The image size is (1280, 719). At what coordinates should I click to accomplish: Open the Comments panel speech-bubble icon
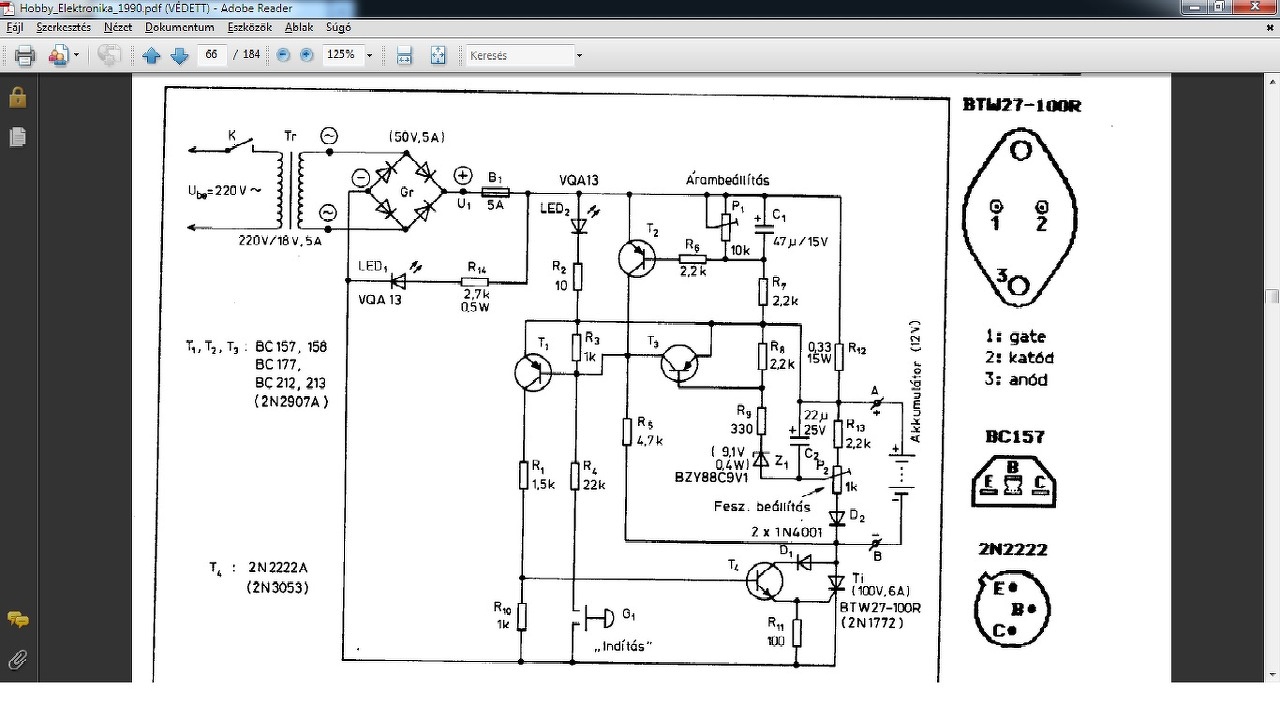(17, 620)
